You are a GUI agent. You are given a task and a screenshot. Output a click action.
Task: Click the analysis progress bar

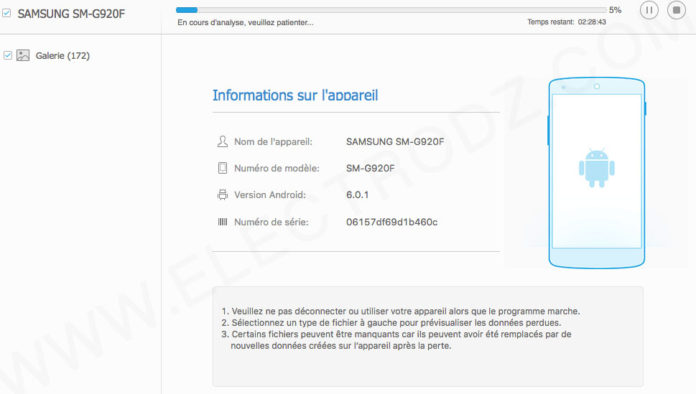tap(391, 10)
